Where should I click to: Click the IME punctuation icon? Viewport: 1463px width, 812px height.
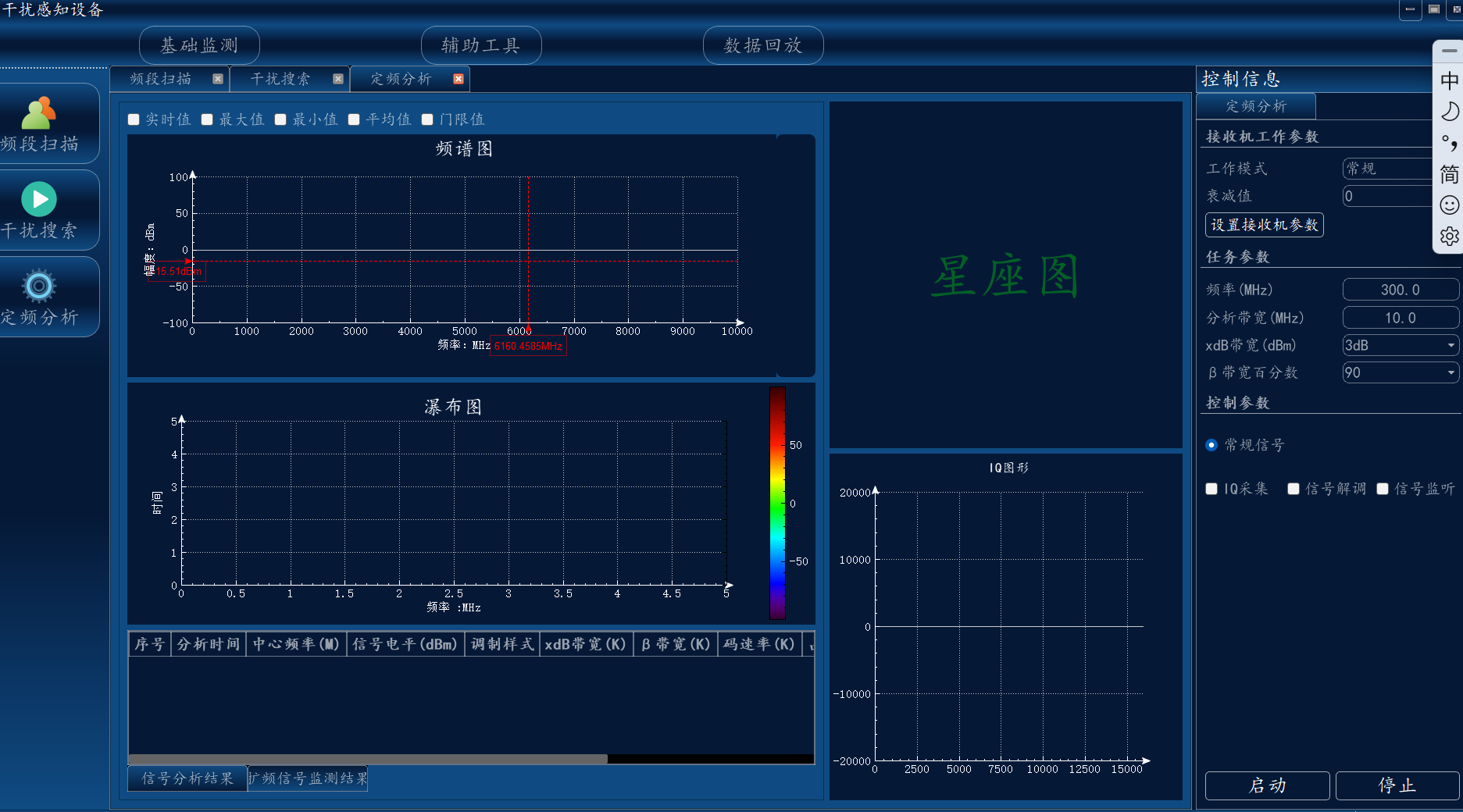[x=1449, y=143]
